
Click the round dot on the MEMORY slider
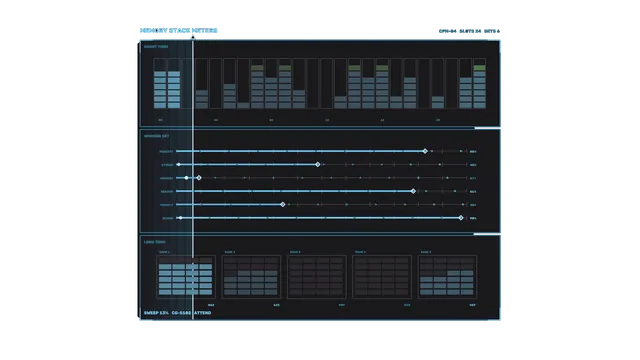[187, 178]
